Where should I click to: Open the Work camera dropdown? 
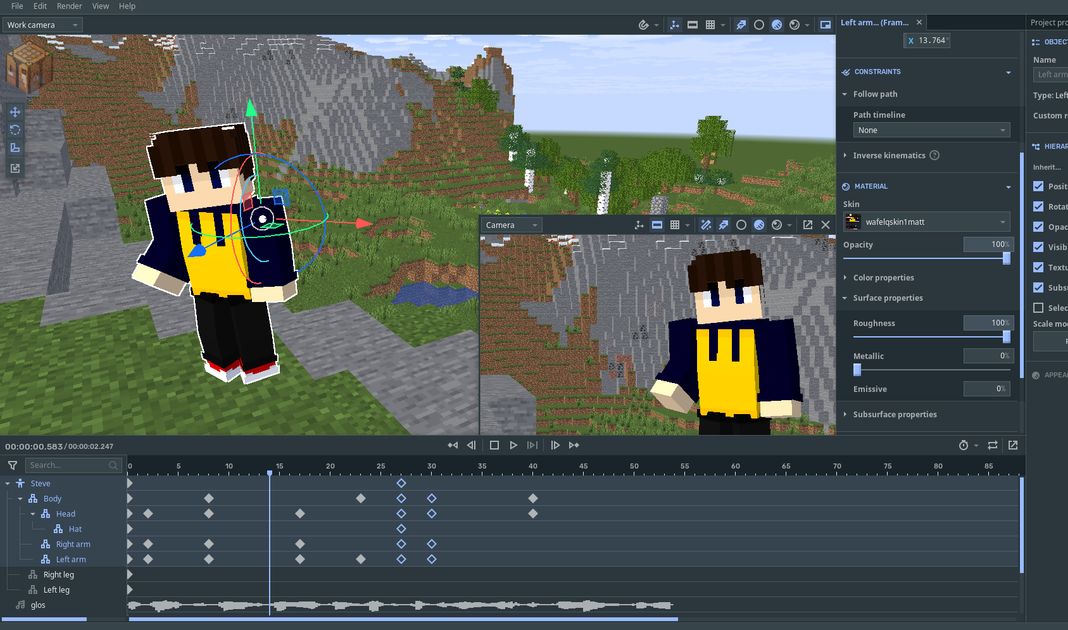point(42,24)
